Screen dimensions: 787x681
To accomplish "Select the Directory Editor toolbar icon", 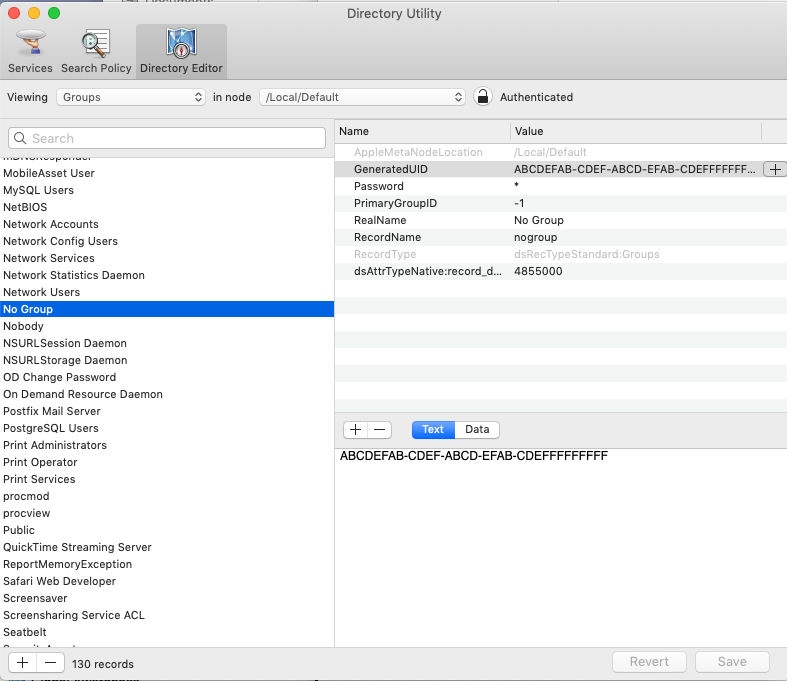I will tap(181, 52).
